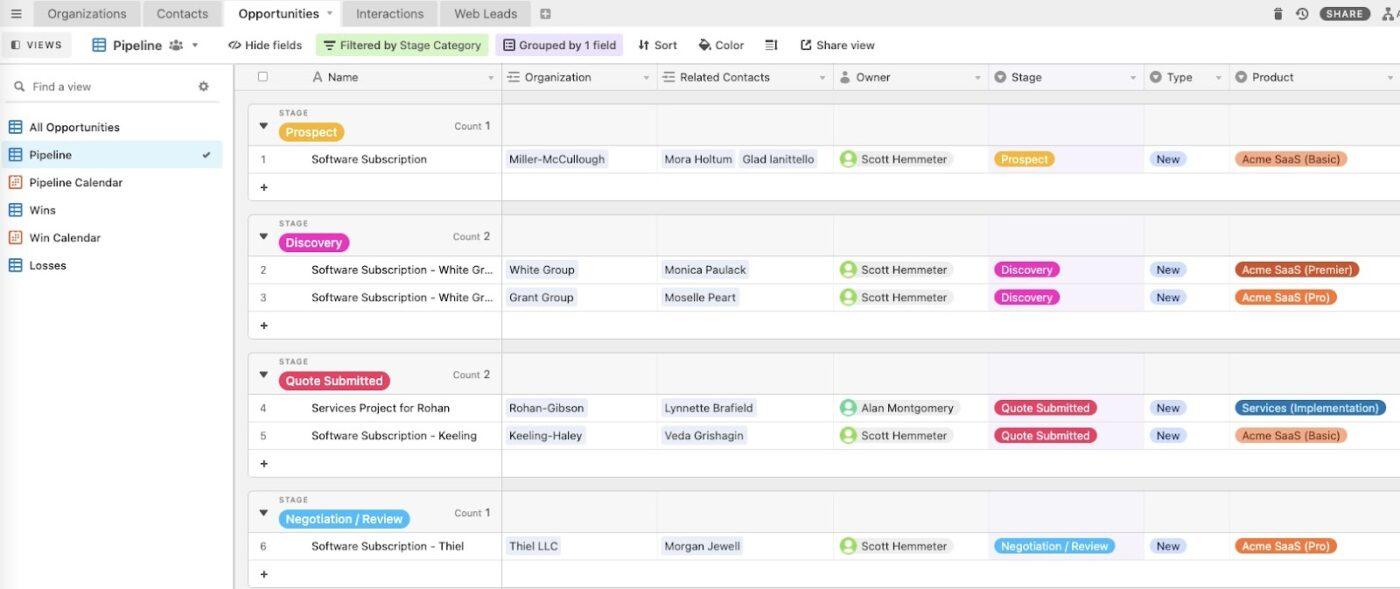1400x589 pixels.
Task: Switch to the Interactions tab
Action: click(390, 14)
